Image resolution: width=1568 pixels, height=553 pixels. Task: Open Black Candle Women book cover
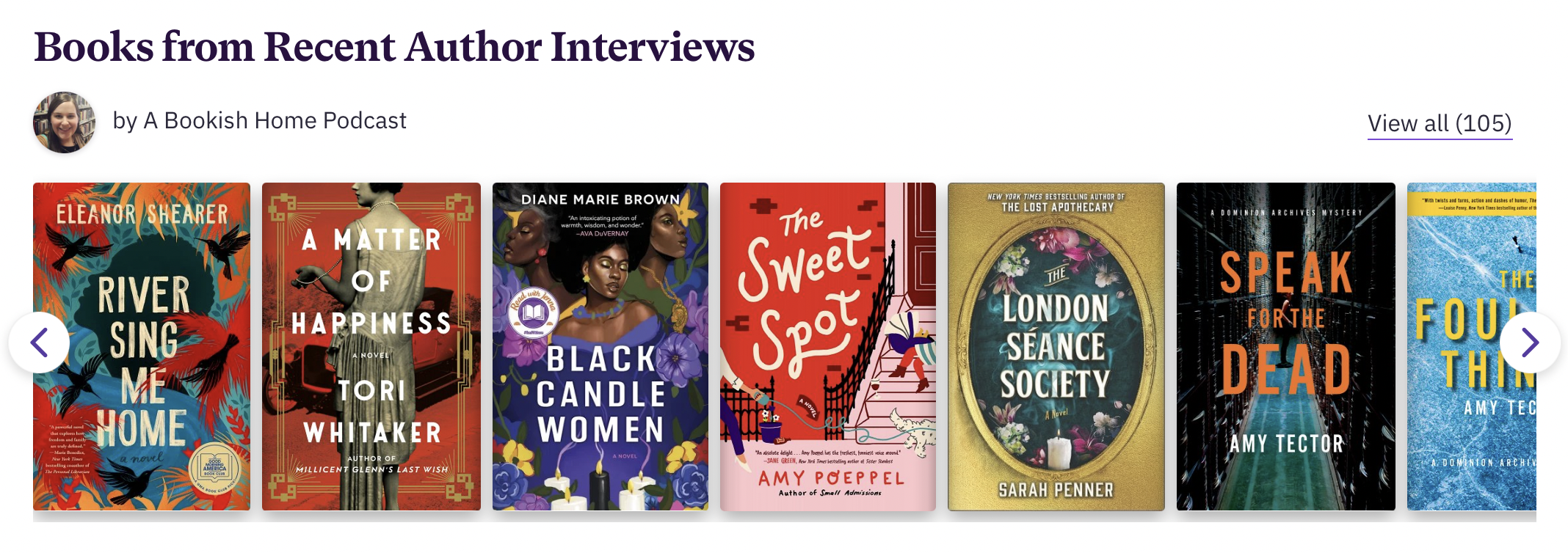[600, 346]
